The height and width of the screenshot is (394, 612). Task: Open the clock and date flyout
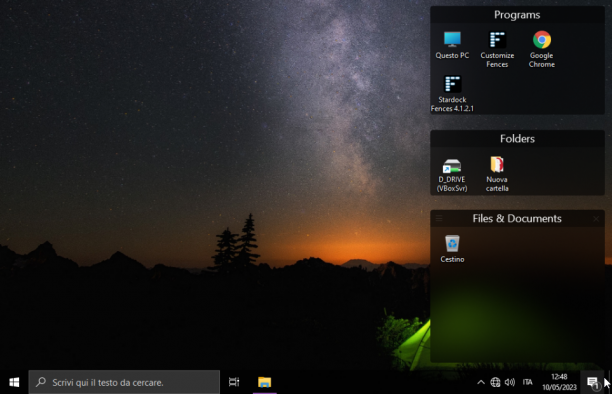pyautogui.click(x=559, y=382)
